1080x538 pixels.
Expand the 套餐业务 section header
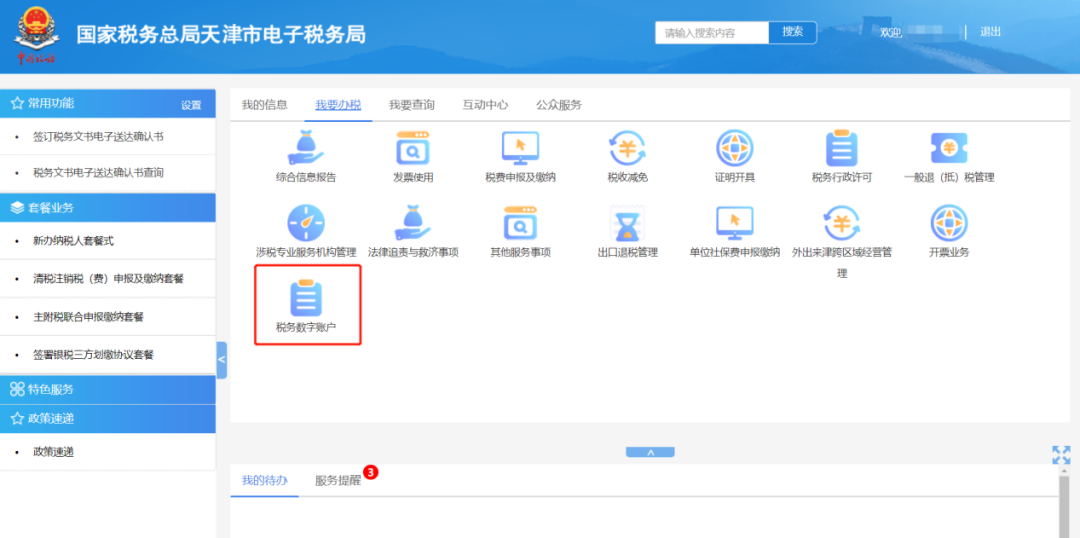click(x=107, y=207)
